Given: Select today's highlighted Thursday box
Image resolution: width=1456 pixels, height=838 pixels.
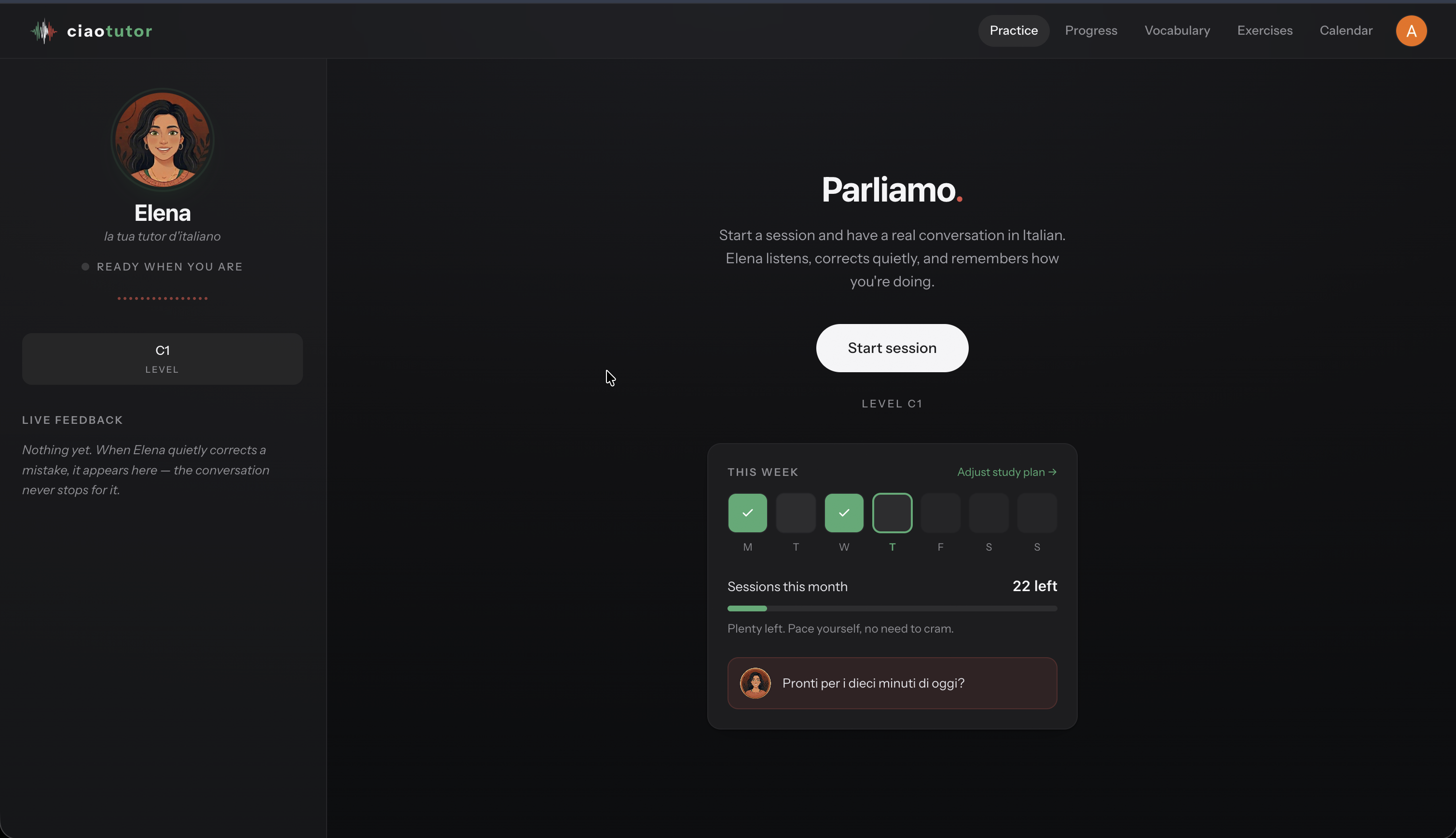Looking at the screenshot, I should pyautogui.click(x=892, y=513).
